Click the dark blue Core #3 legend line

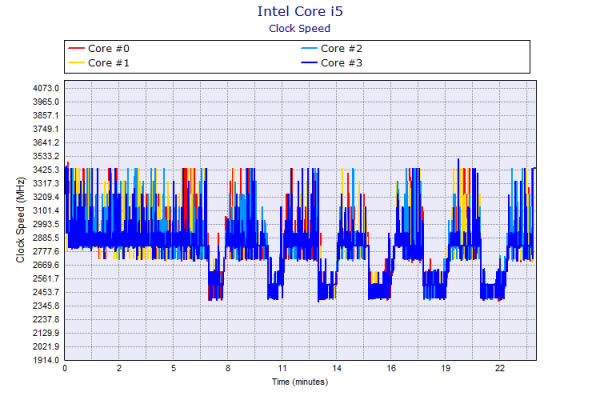(309, 62)
